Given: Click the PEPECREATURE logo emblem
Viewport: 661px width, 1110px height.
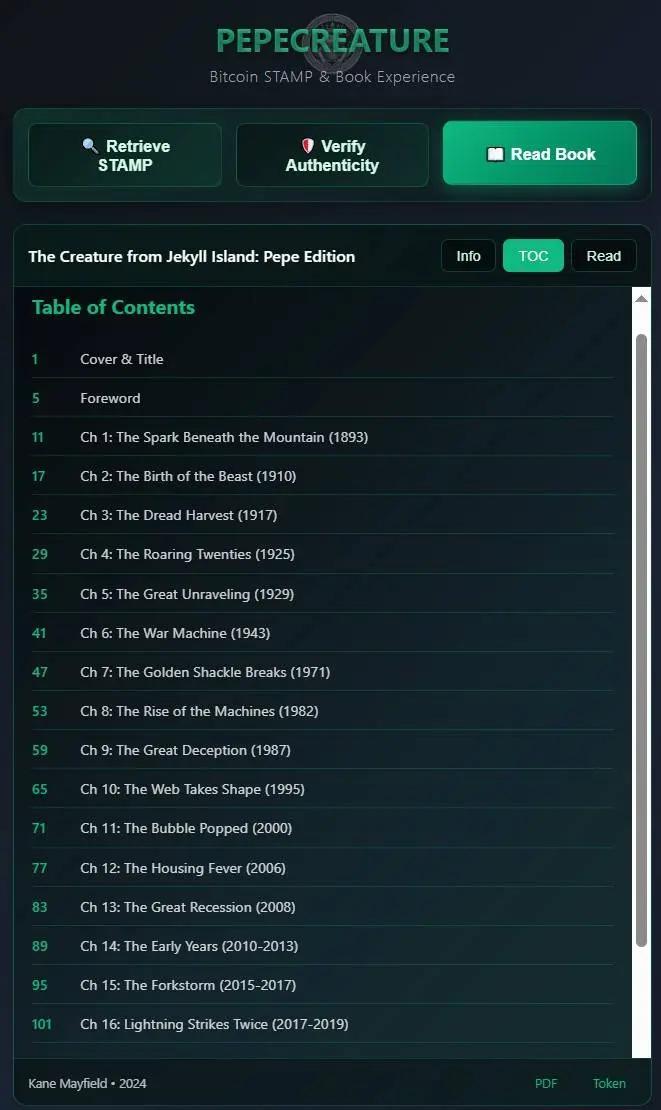Looking at the screenshot, I should coord(332,41).
